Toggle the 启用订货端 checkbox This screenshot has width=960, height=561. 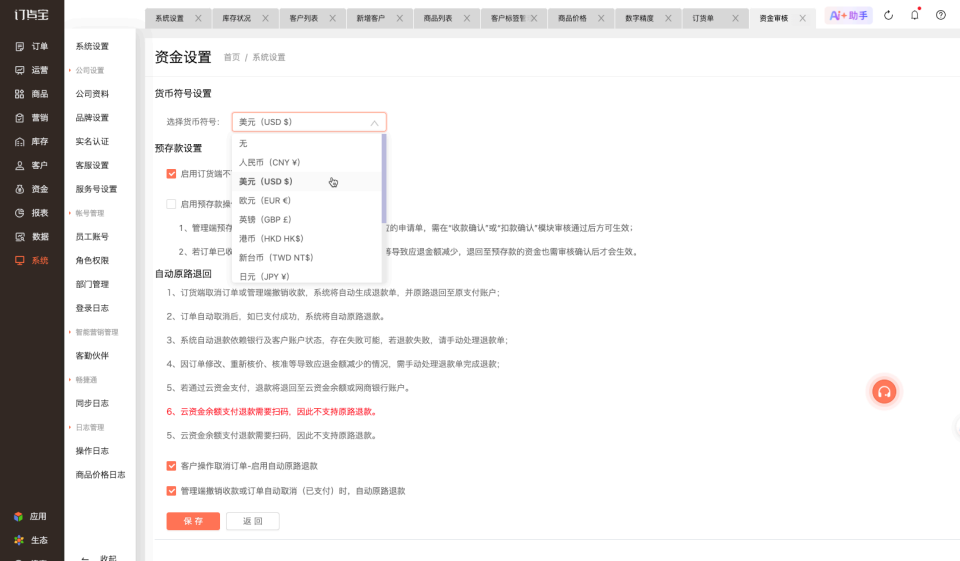click(171, 174)
